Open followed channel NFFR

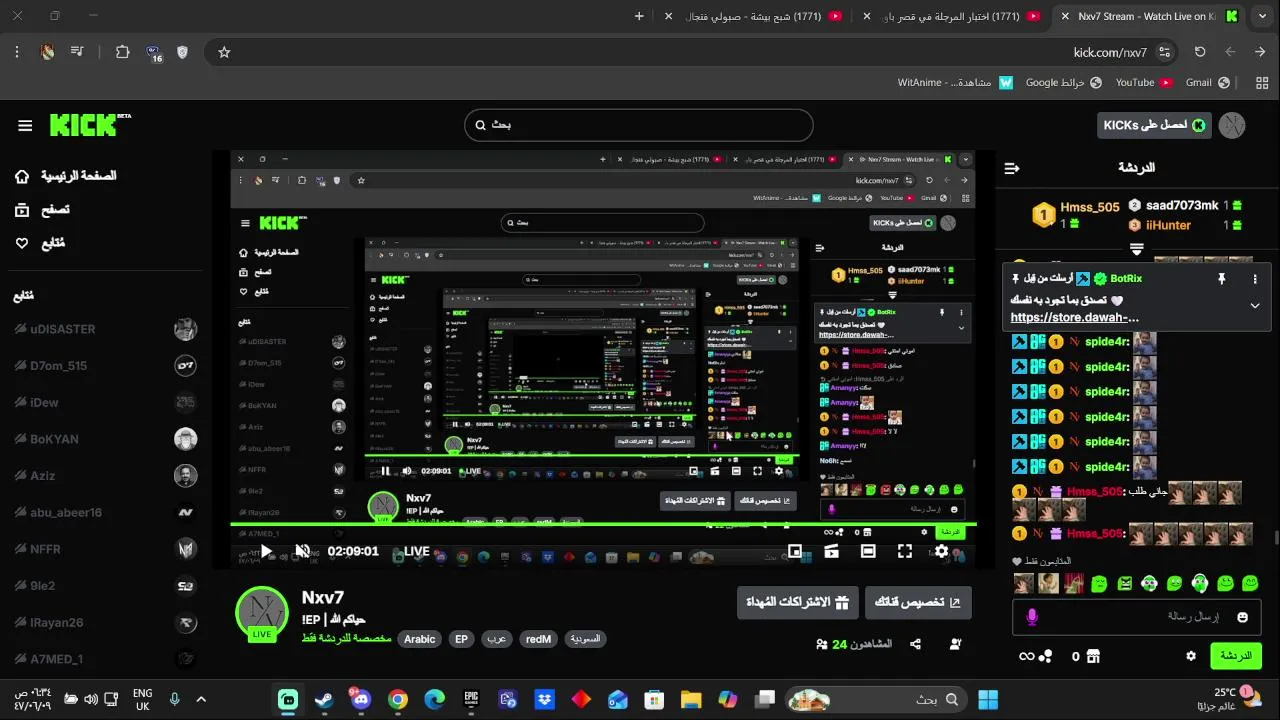(x=105, y=549)
